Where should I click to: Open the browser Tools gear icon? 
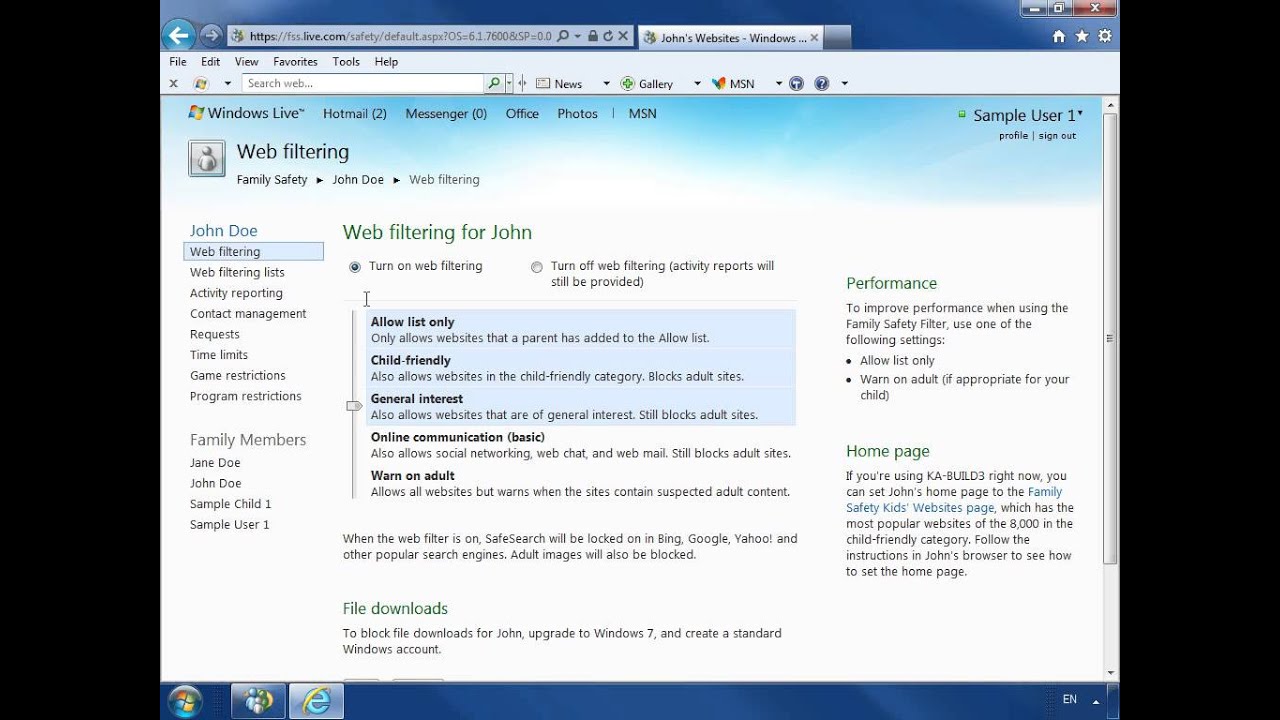tap(1105, 36)
